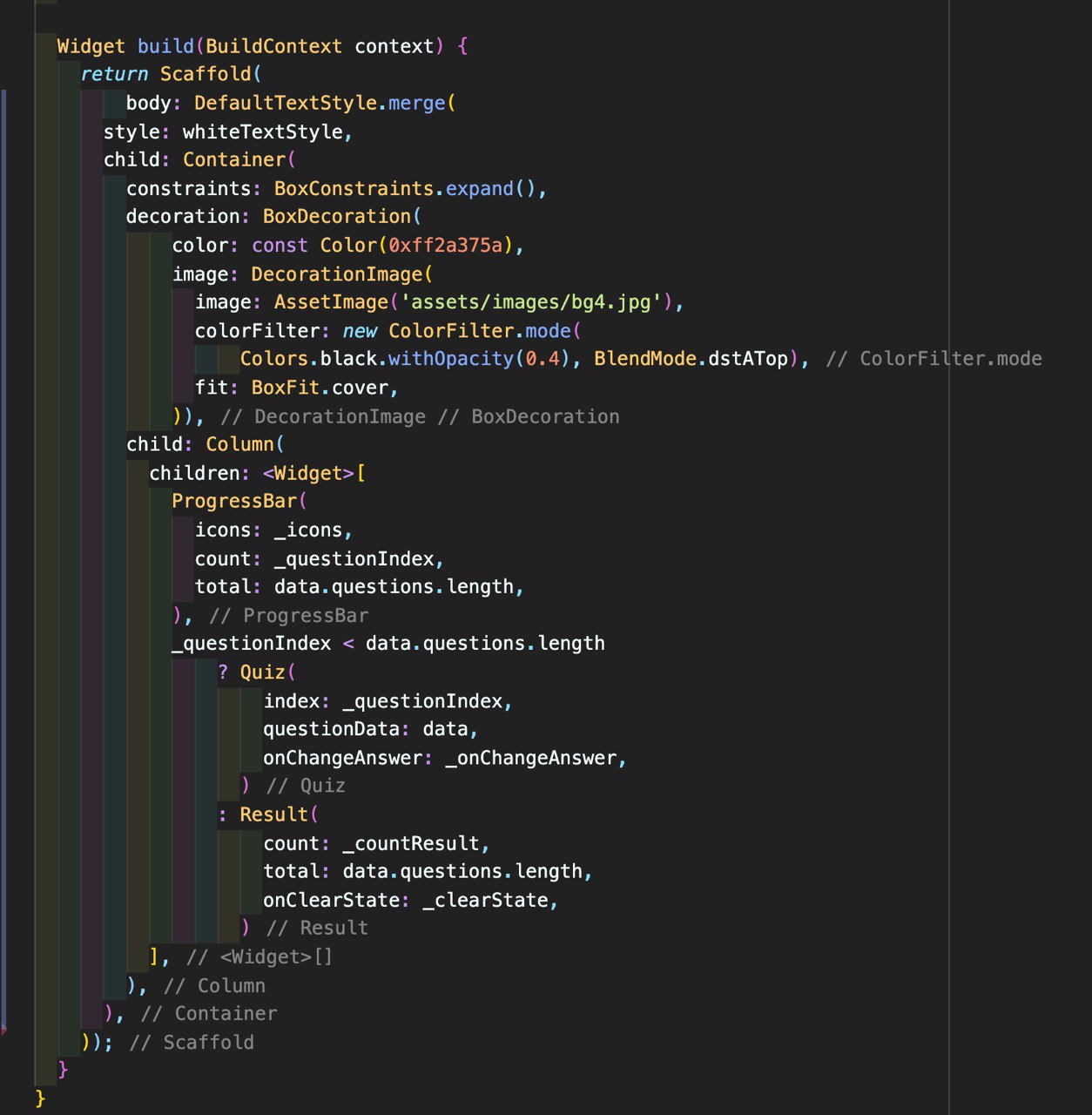Click the _onChangeAnswer callback reference
The height and width of the screenshot is (1115, 1092).
pos(531,757)
